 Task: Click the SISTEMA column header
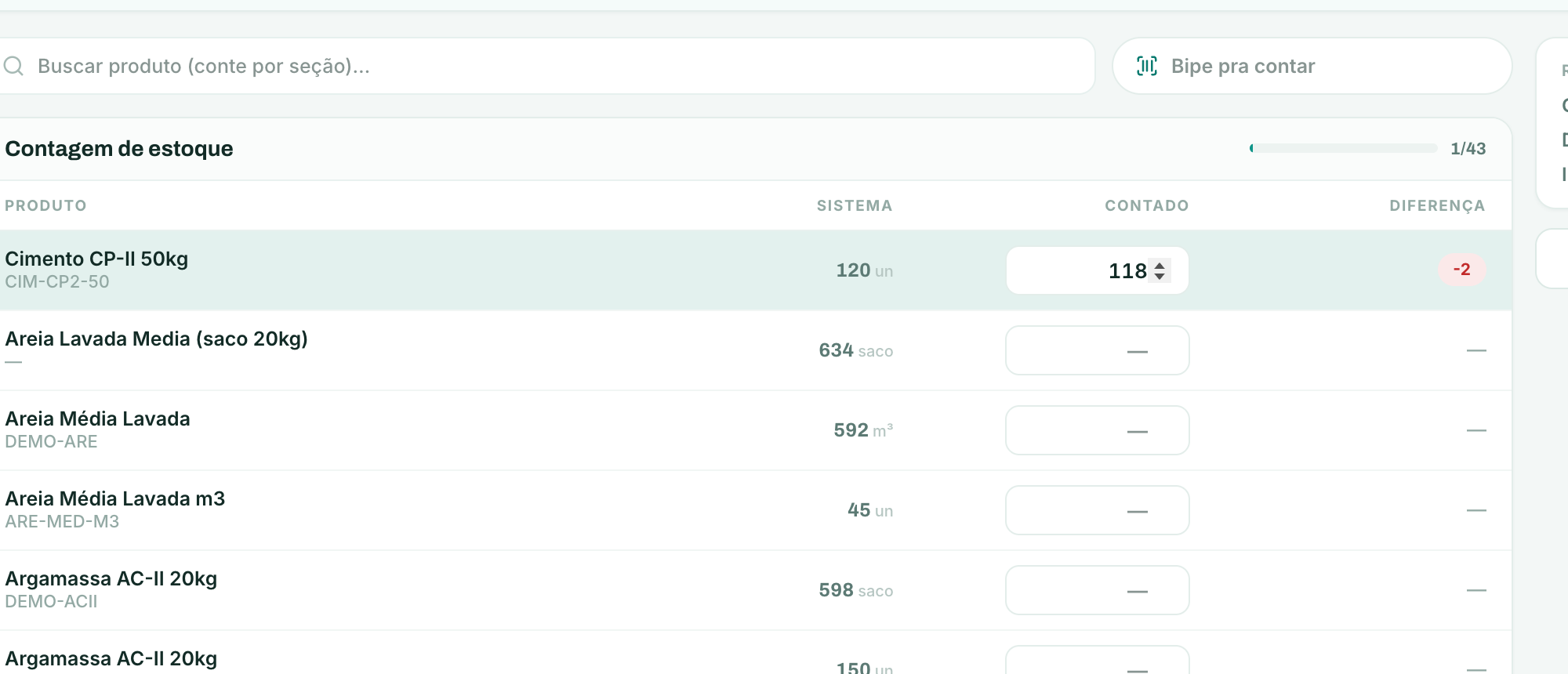tap(855, 205)
